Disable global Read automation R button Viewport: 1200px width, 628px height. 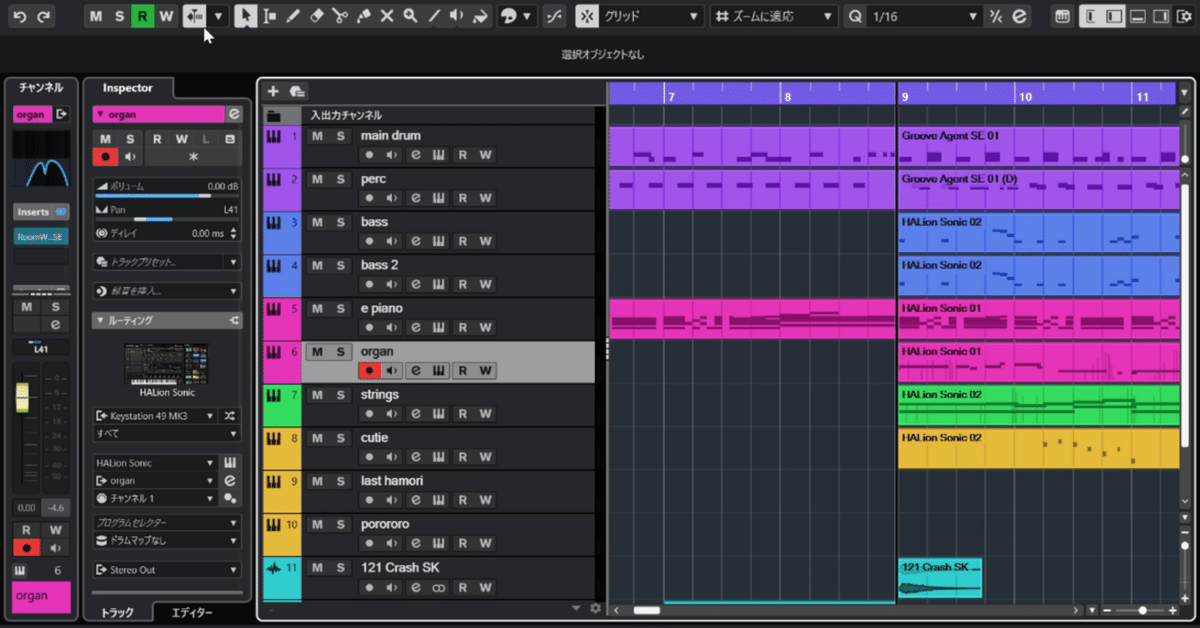[143, 17]
